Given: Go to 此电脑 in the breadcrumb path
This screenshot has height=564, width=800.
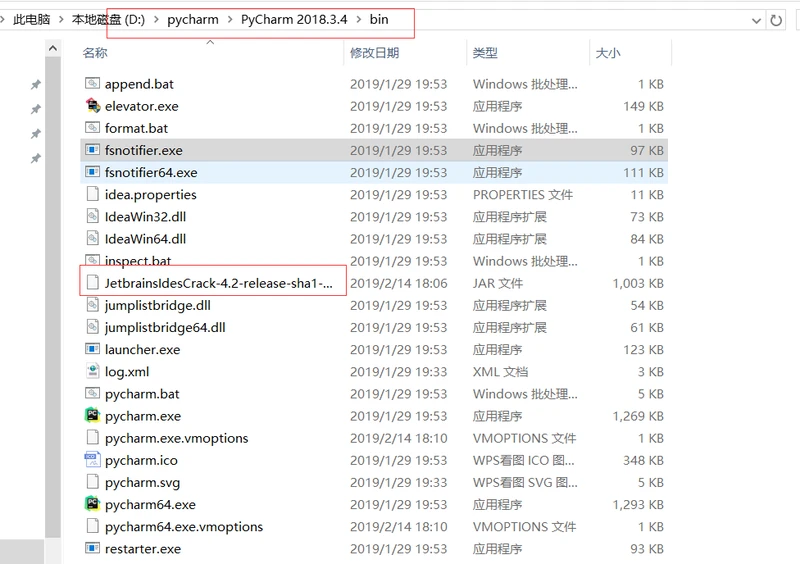Looking at the screenshot, I should 31,20.
